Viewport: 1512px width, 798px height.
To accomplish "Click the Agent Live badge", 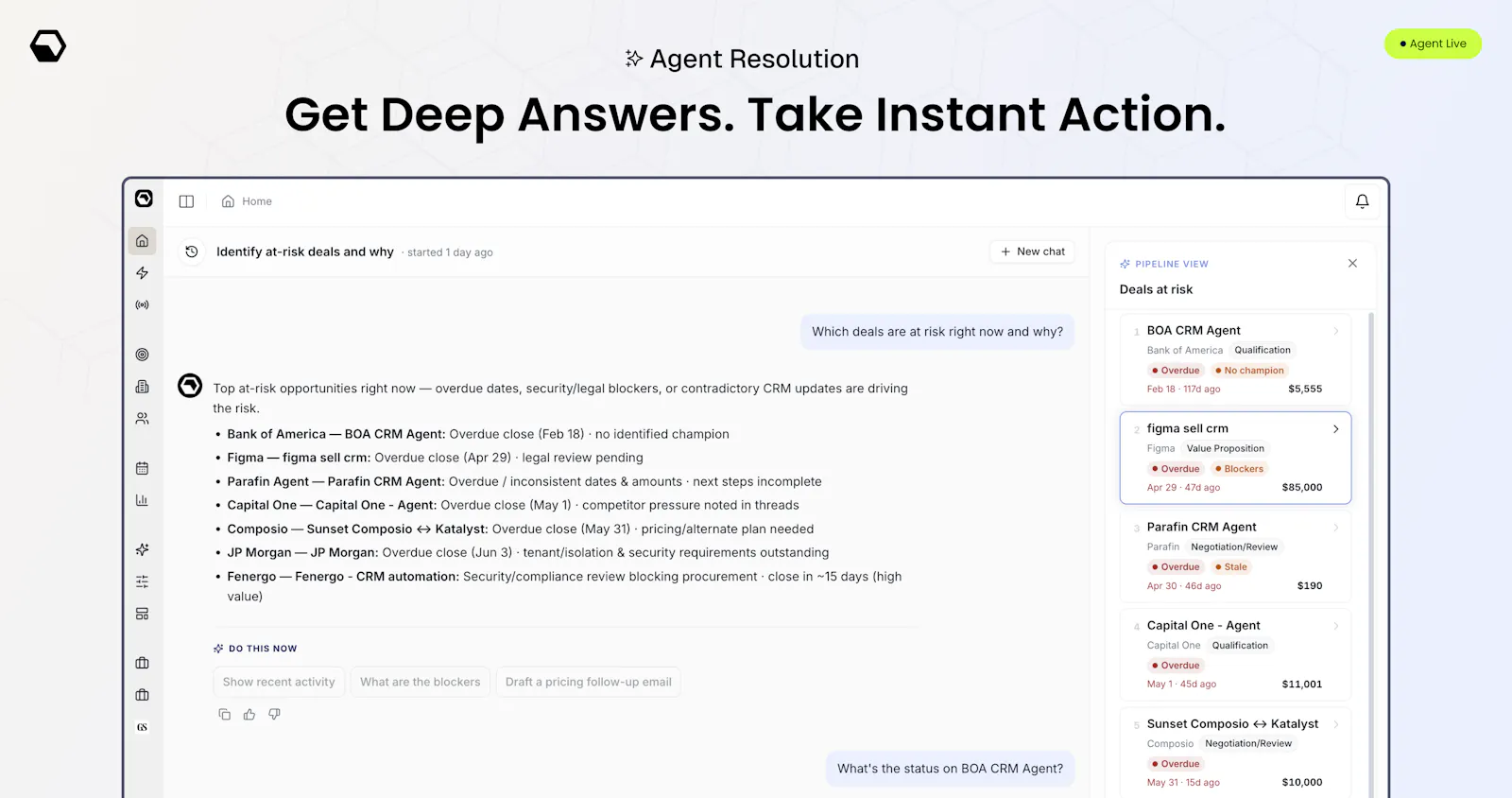I will point(1433,43).
